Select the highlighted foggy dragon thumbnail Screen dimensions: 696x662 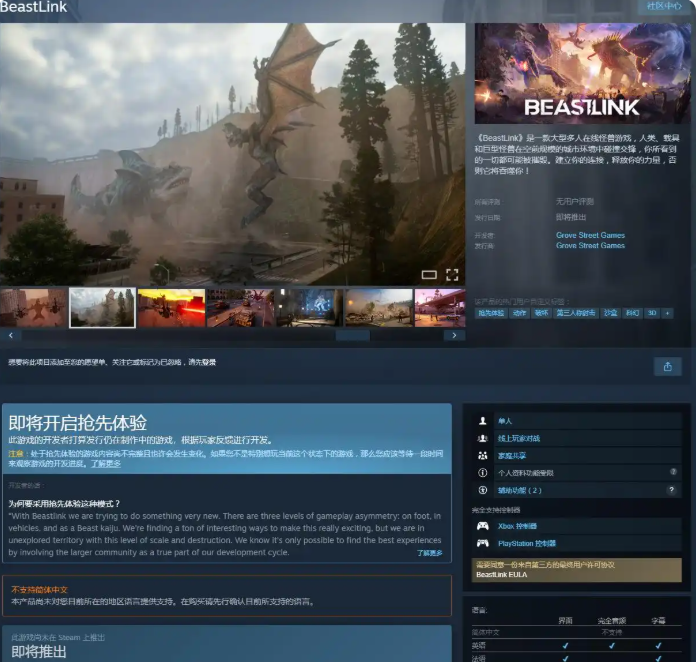tap(103, 308)
